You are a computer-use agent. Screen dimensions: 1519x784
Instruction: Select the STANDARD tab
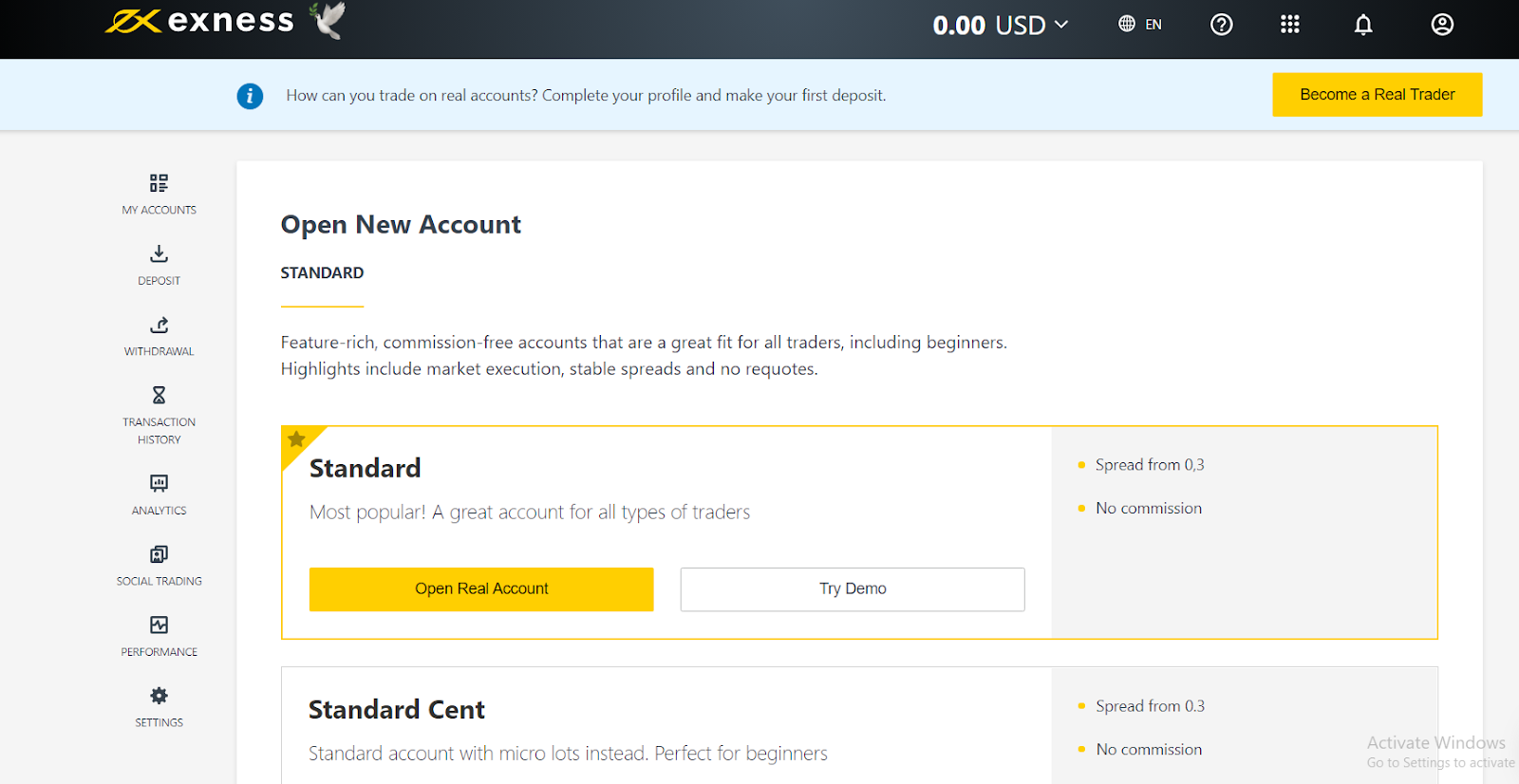tap(322, 273)
